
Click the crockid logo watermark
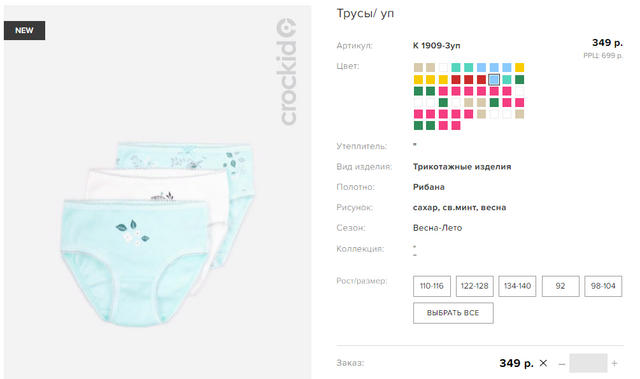click(286, 72)
